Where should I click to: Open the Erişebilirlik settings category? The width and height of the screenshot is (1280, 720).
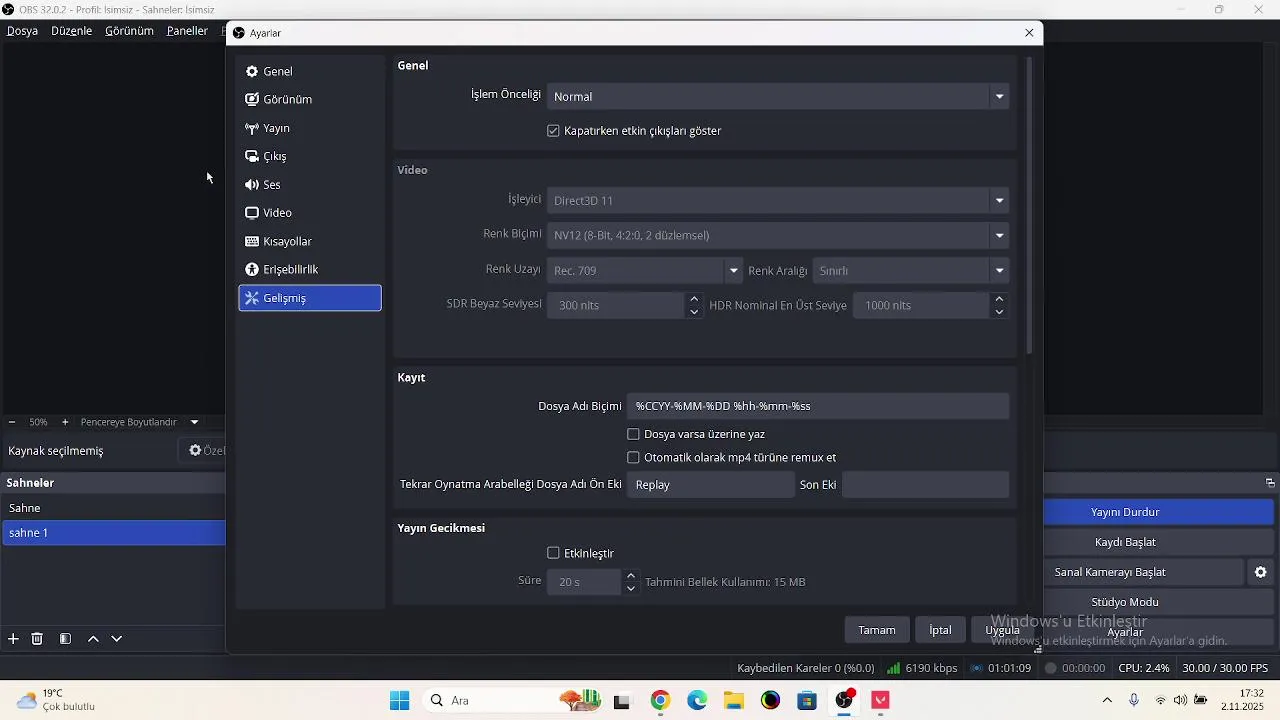click(x=310, y=269)
